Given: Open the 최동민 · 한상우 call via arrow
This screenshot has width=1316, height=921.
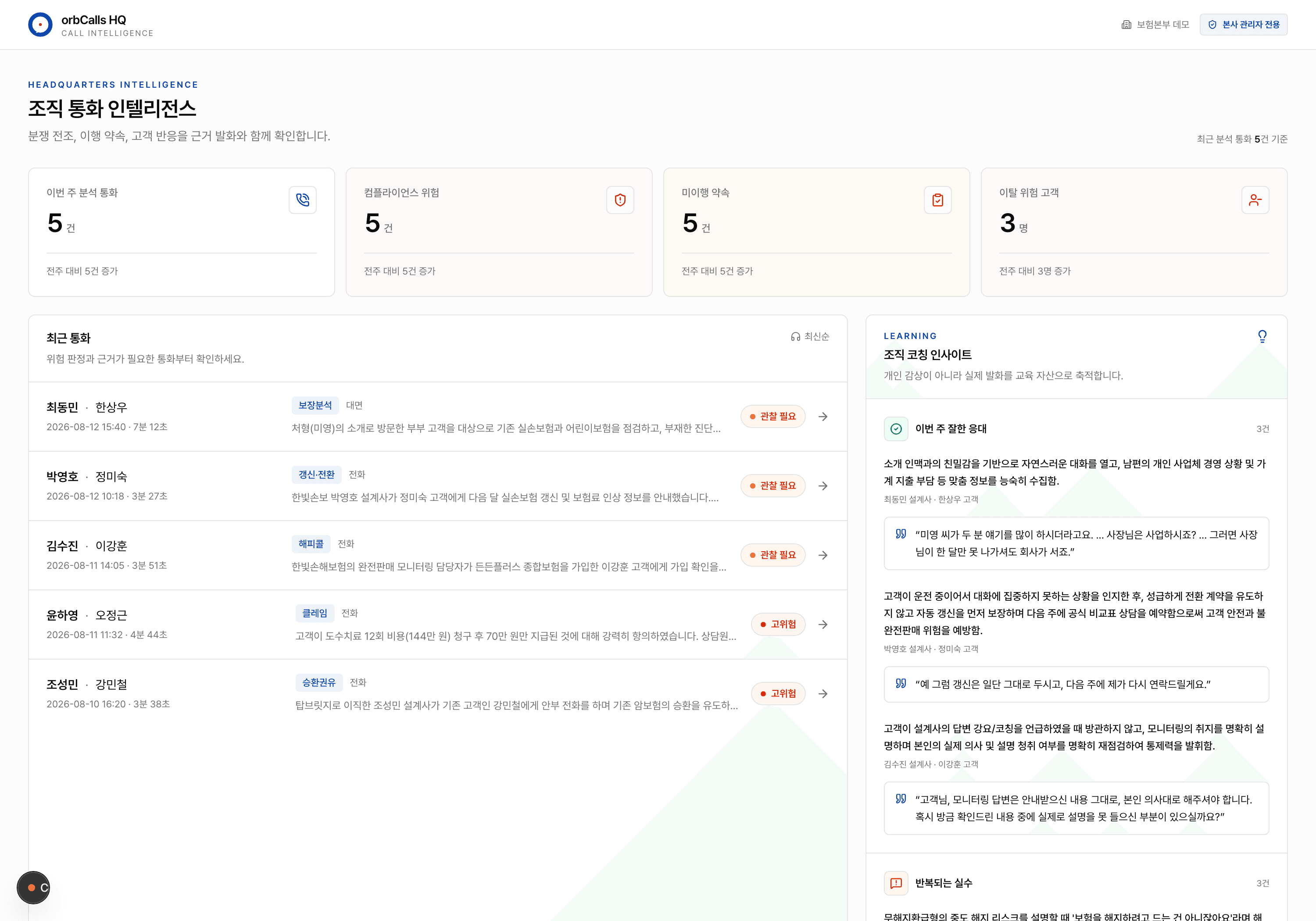Looking at the screenshot, I should tap(823, 417).
